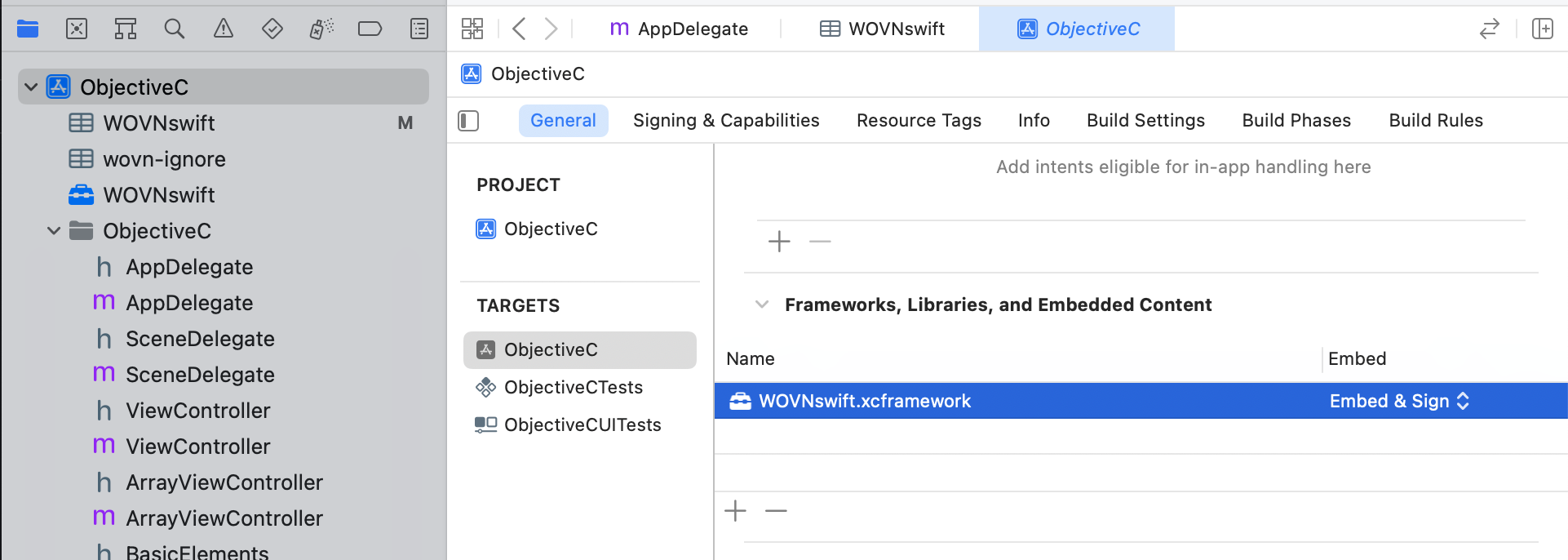Go forward in editor history
Screen dimensions: 1568x560
(x=551, y=29)
